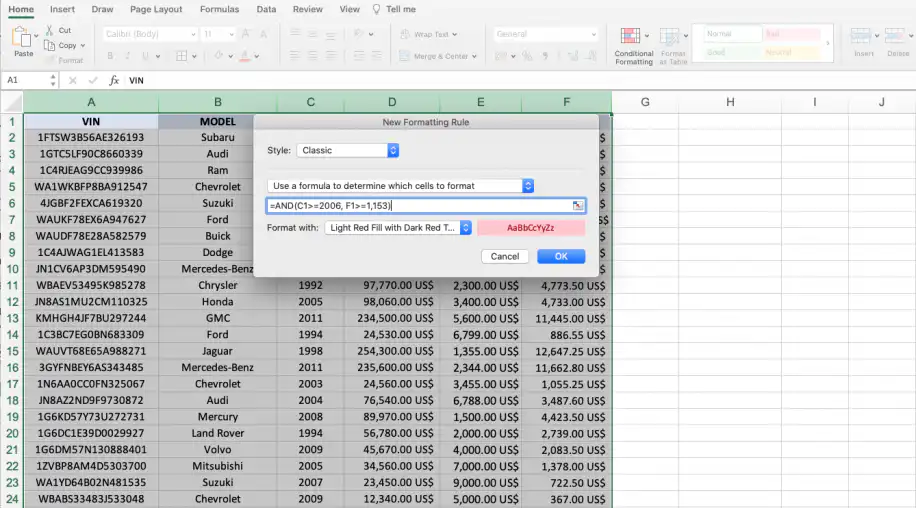Screen dimensions: 916x508
Task: Open the View ribbon tab
Action: point(349,9)
